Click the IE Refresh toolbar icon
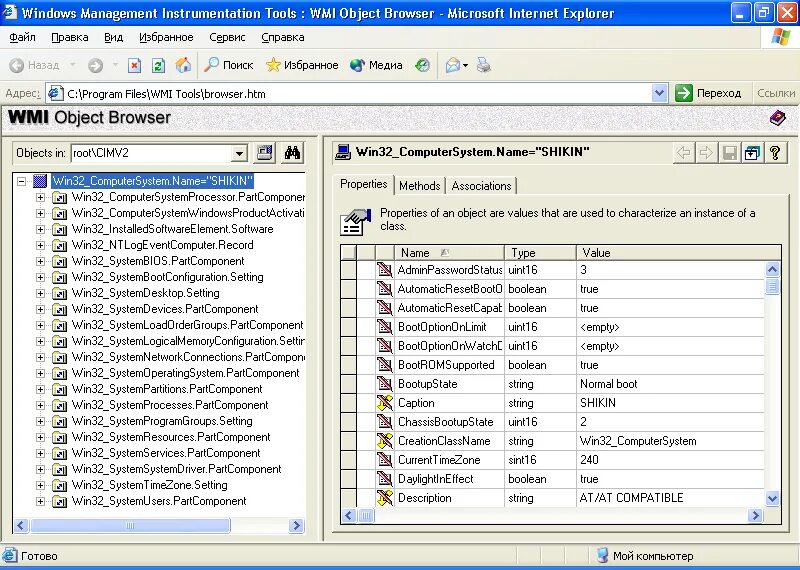The image size is (800, 570). 159,65
